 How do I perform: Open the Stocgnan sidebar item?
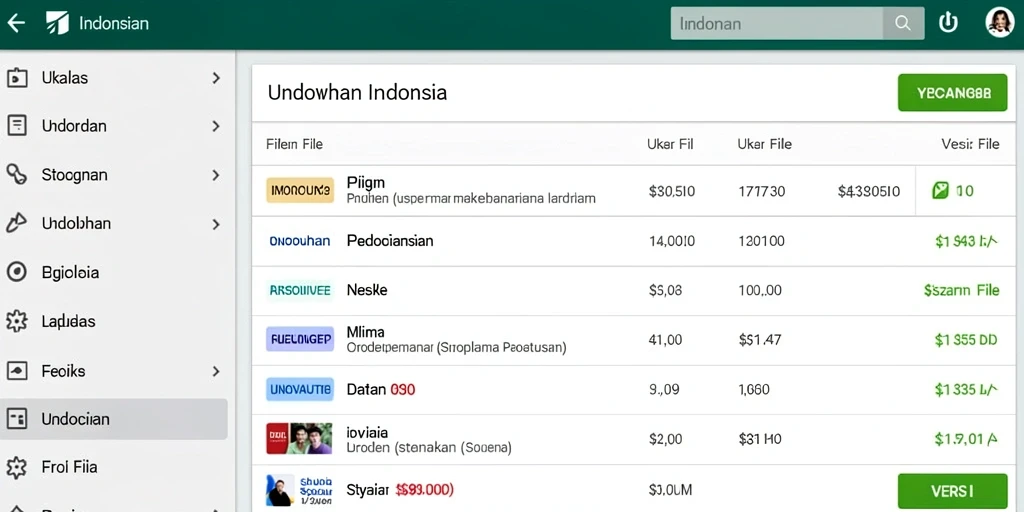(x=114, y=175)
